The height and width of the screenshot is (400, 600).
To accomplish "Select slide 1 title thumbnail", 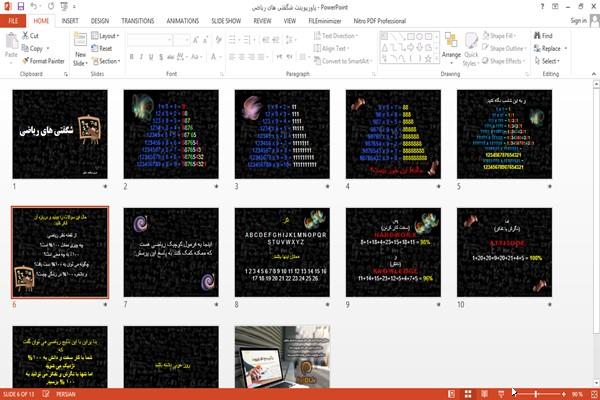I will [x=60, y=134].
